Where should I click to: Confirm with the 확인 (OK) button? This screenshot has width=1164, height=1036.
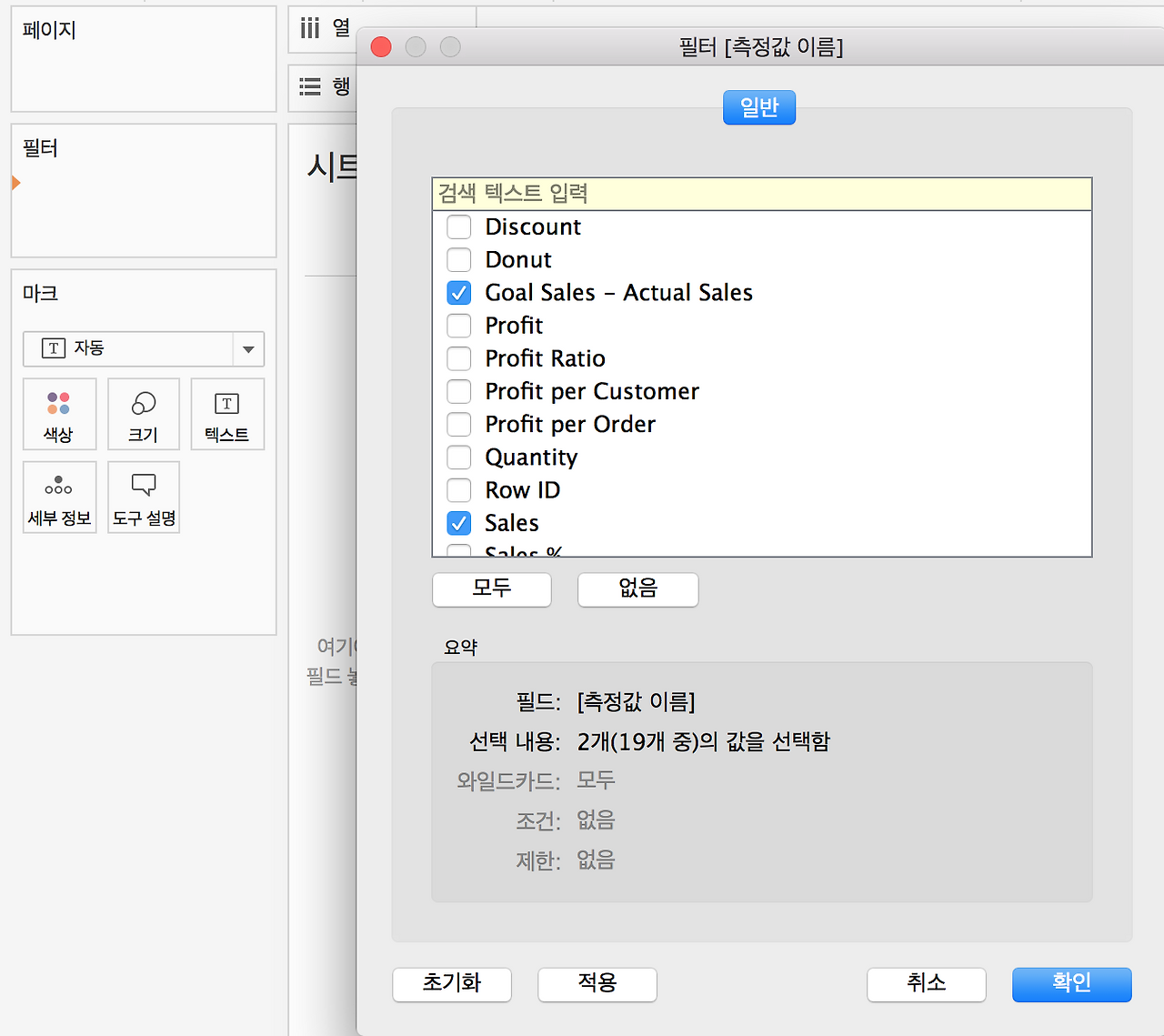pos(1072,984)
